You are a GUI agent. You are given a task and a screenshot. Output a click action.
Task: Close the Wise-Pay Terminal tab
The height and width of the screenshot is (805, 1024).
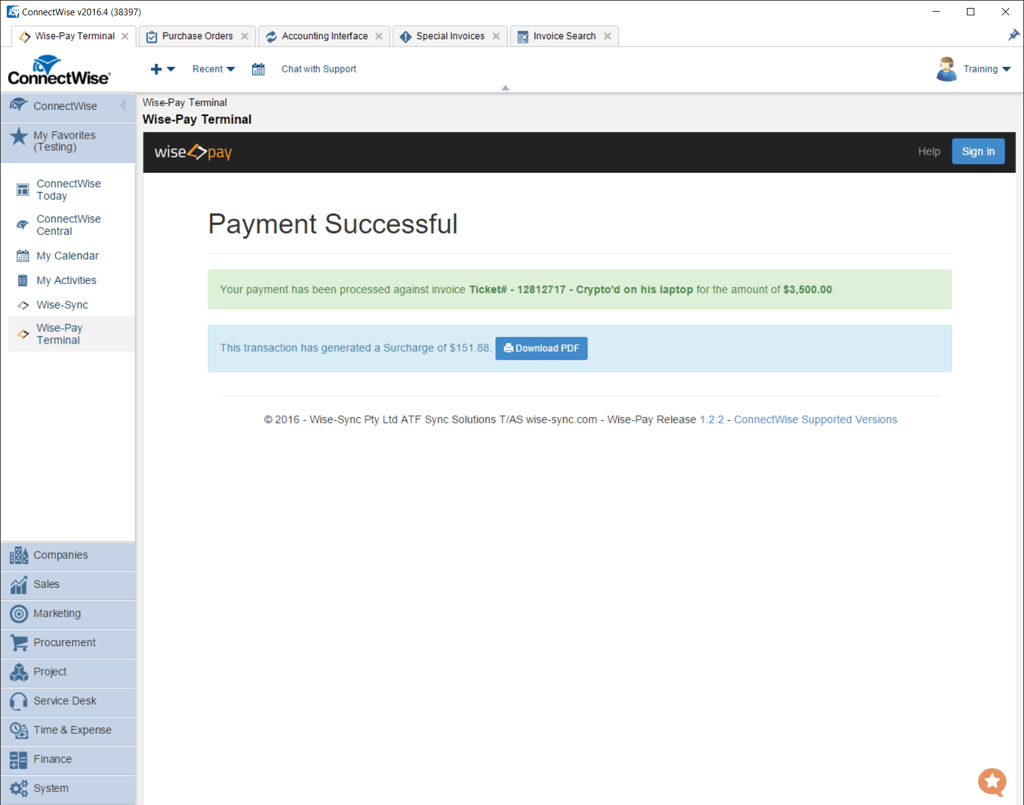125,37
